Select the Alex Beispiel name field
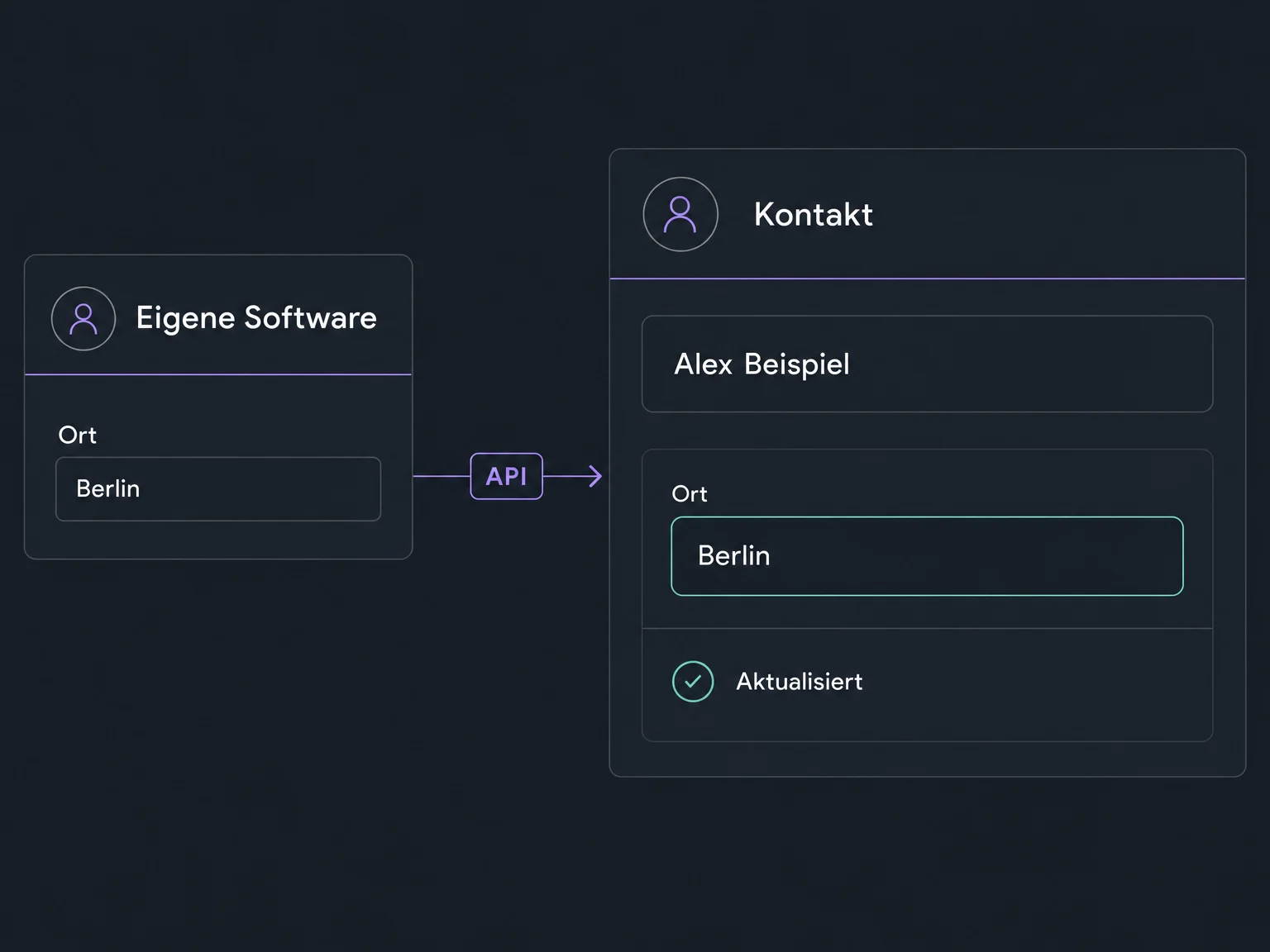 pyautogui.click(x=927, y=364)
